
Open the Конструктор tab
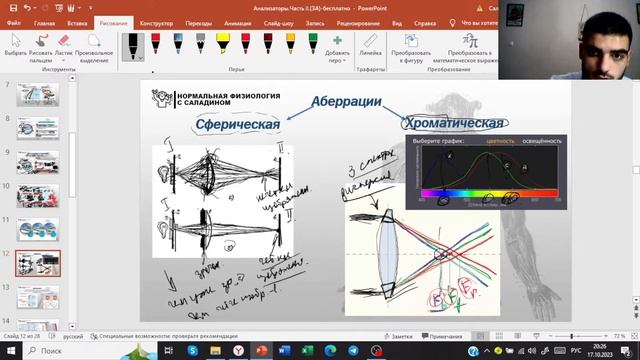coord(156,23)
